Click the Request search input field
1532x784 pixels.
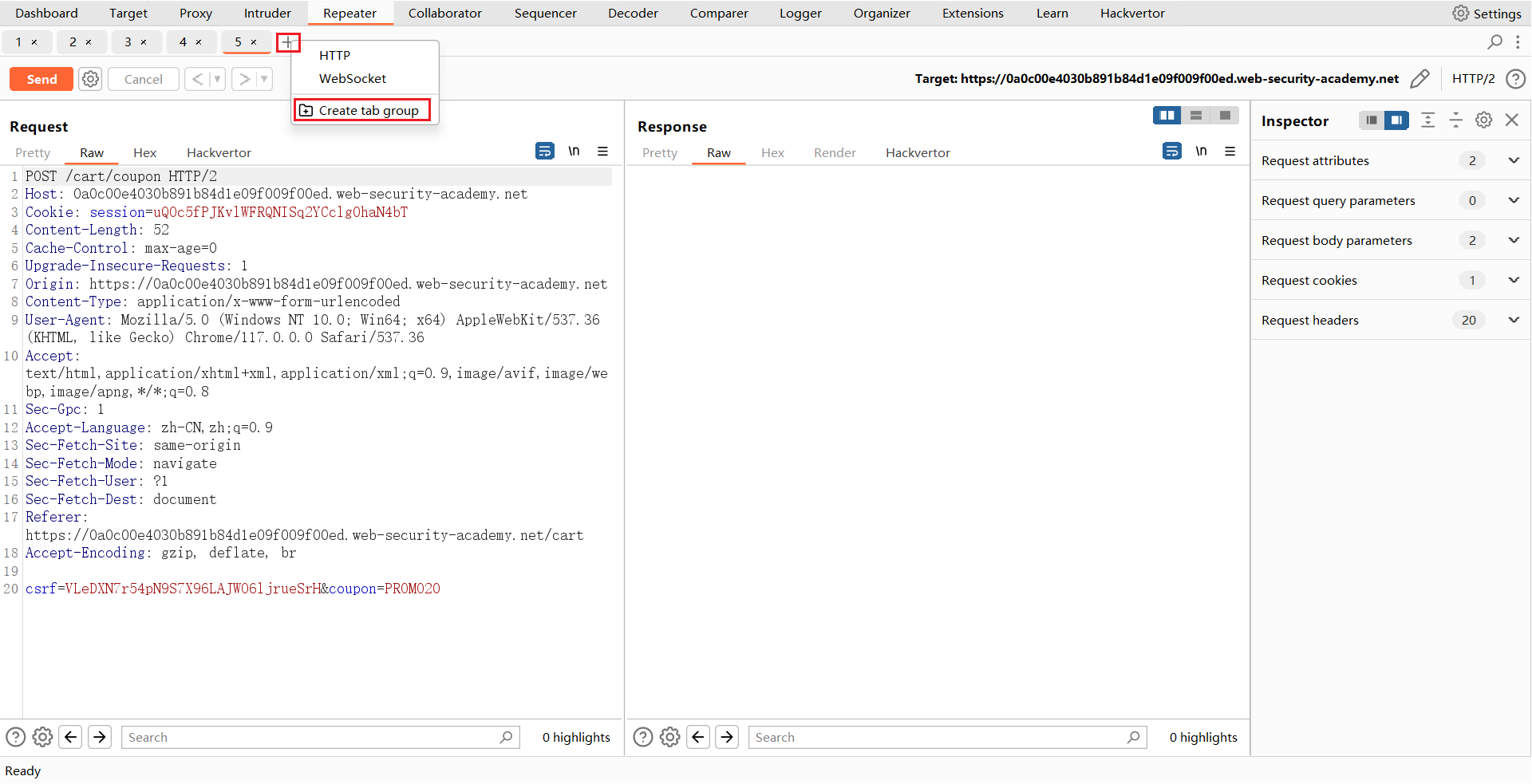point(320,737)
